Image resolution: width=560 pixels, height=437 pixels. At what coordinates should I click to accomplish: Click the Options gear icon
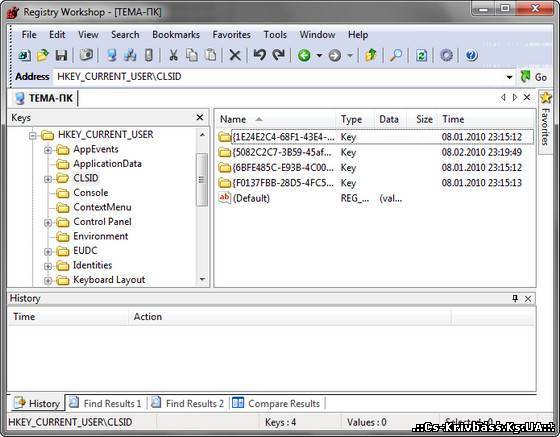click(446, 55)
